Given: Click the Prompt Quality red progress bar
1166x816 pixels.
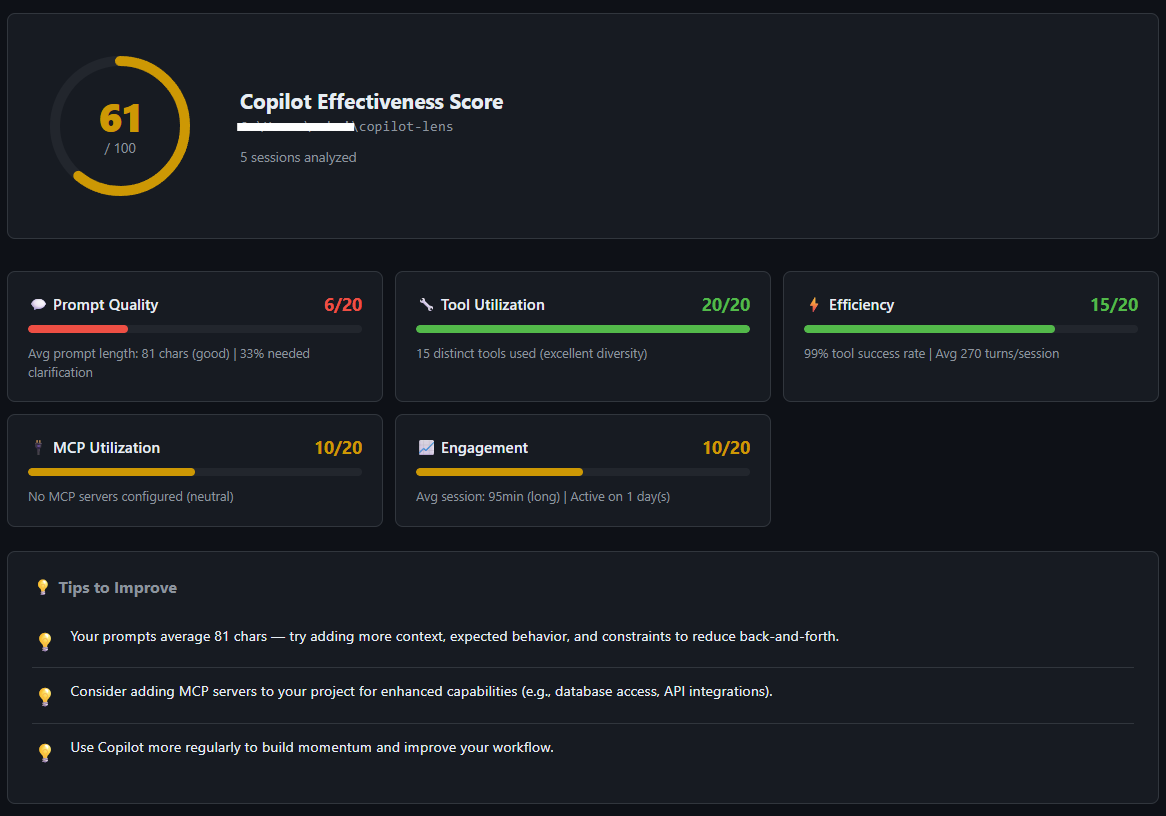Looking at the screenshot, I should [78, 329].
